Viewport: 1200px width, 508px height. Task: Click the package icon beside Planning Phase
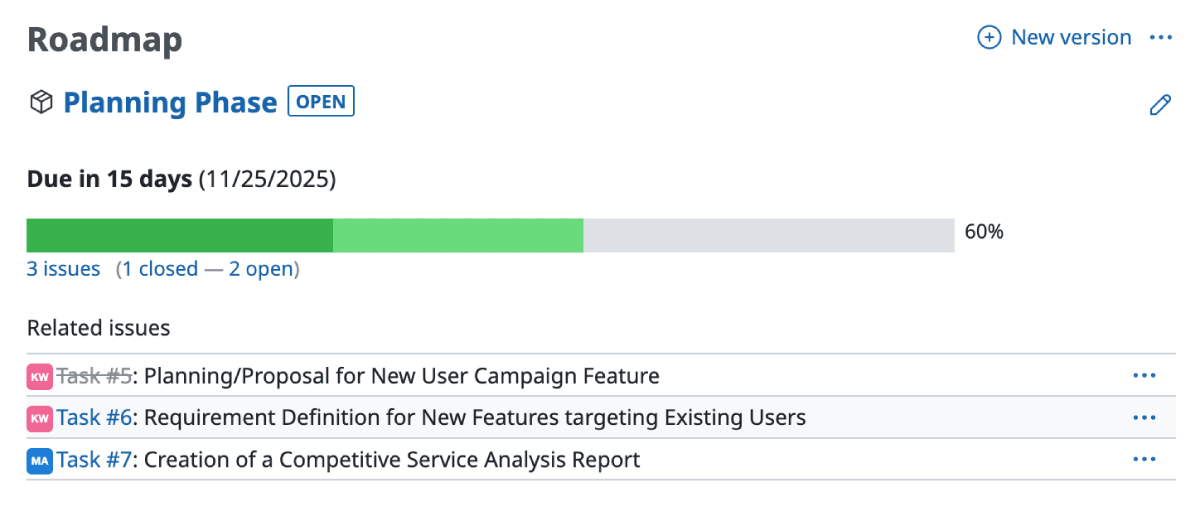coord(41,102)
